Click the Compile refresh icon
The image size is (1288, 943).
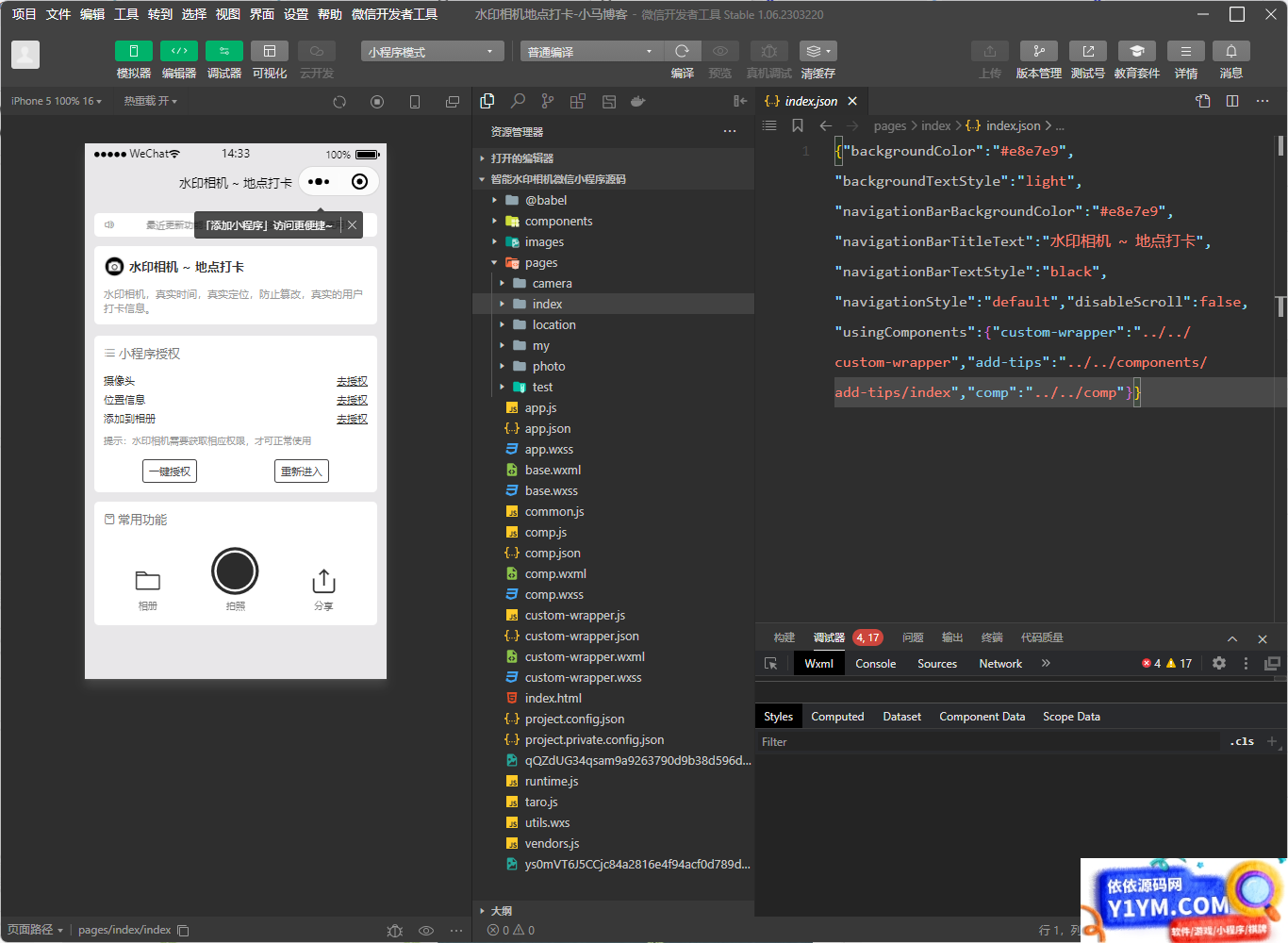coord(683,51)
